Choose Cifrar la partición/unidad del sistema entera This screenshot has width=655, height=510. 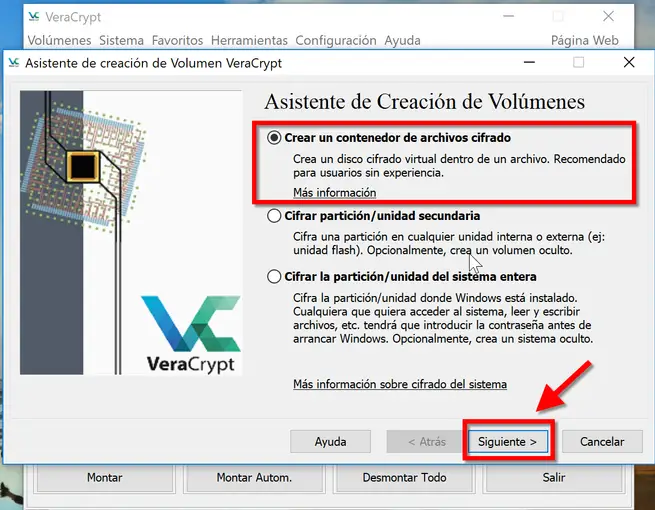[401, 277]
